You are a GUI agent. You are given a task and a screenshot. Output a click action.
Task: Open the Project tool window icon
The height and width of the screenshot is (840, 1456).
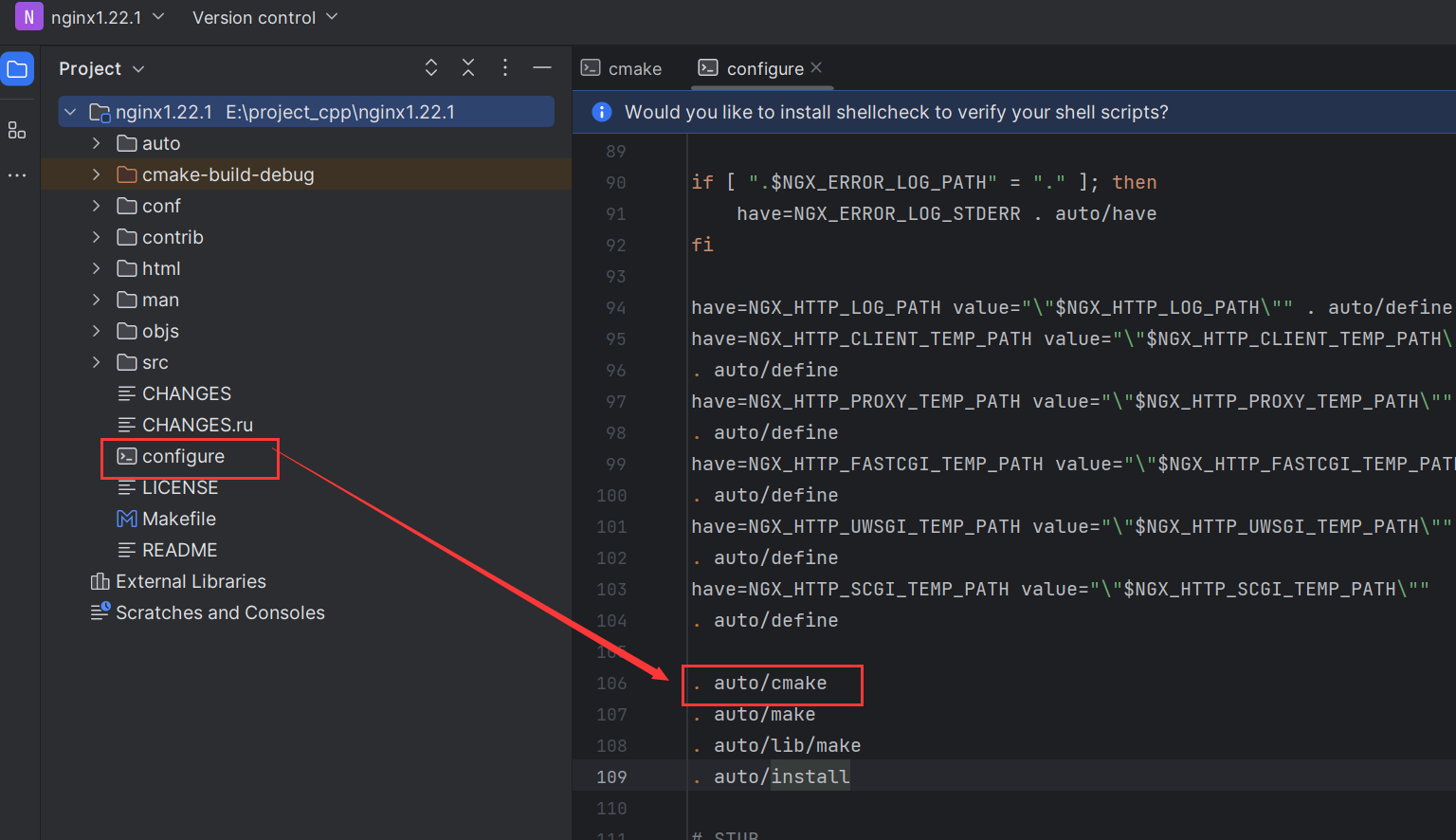[x=17, y=69]
